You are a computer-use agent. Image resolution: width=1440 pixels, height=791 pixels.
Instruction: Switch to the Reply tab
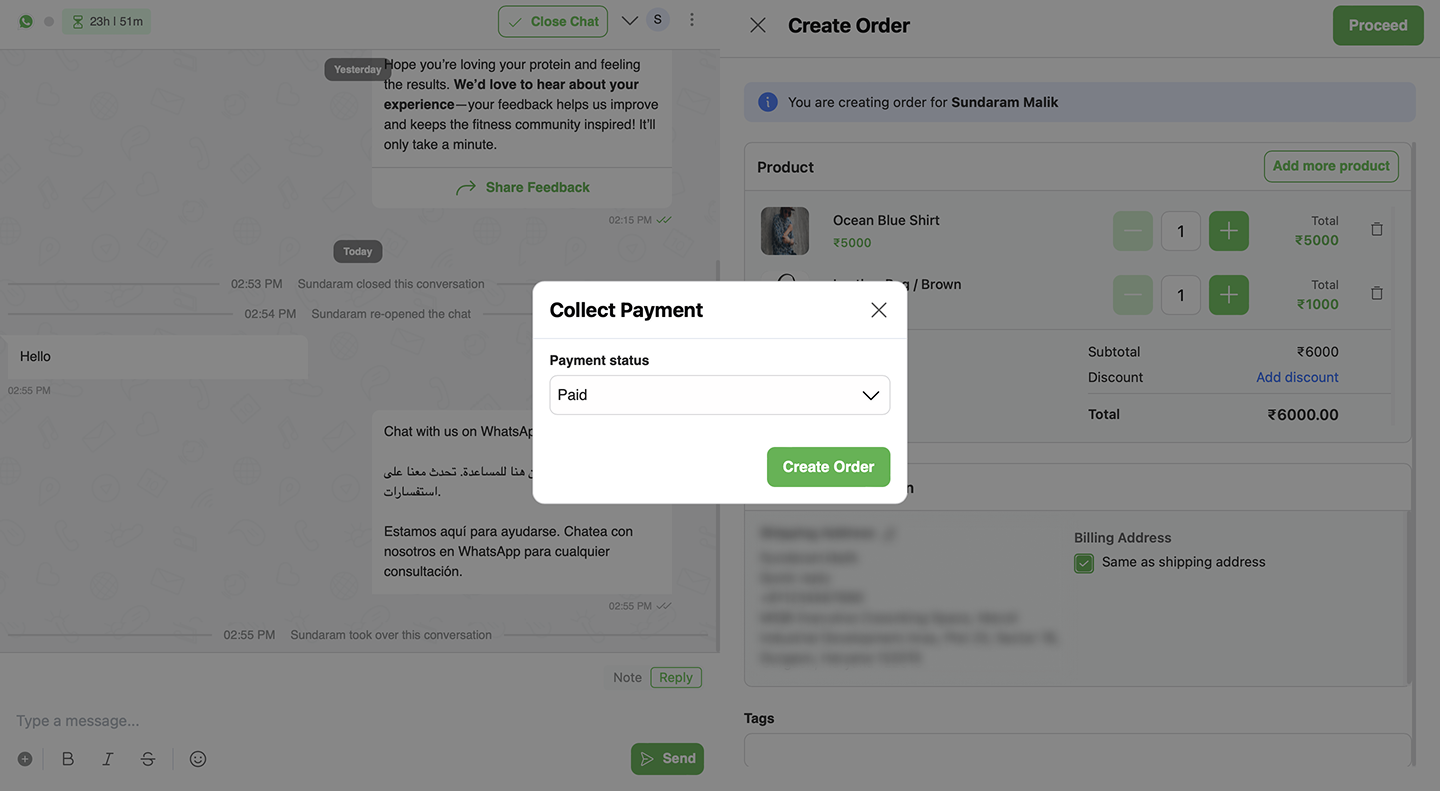click(676, 677)
